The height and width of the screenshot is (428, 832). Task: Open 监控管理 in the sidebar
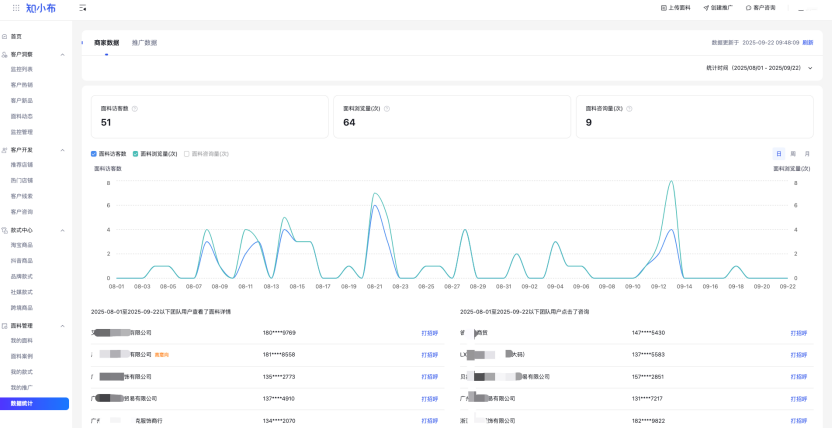[x=22, y=132]
